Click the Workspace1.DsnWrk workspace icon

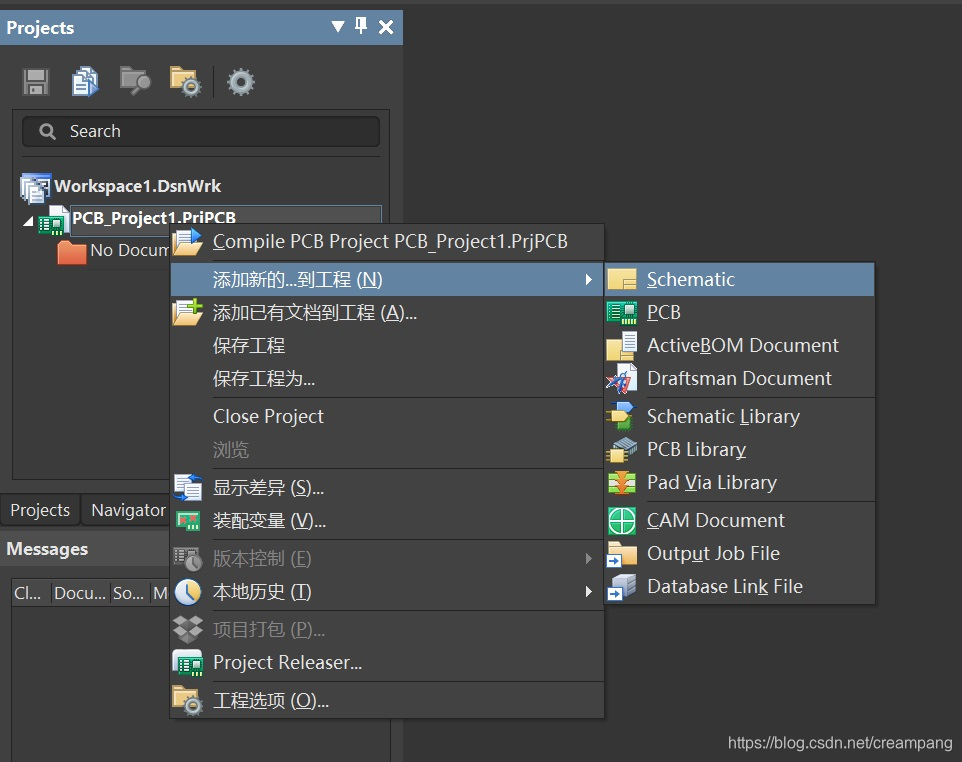tap(35, 187)
